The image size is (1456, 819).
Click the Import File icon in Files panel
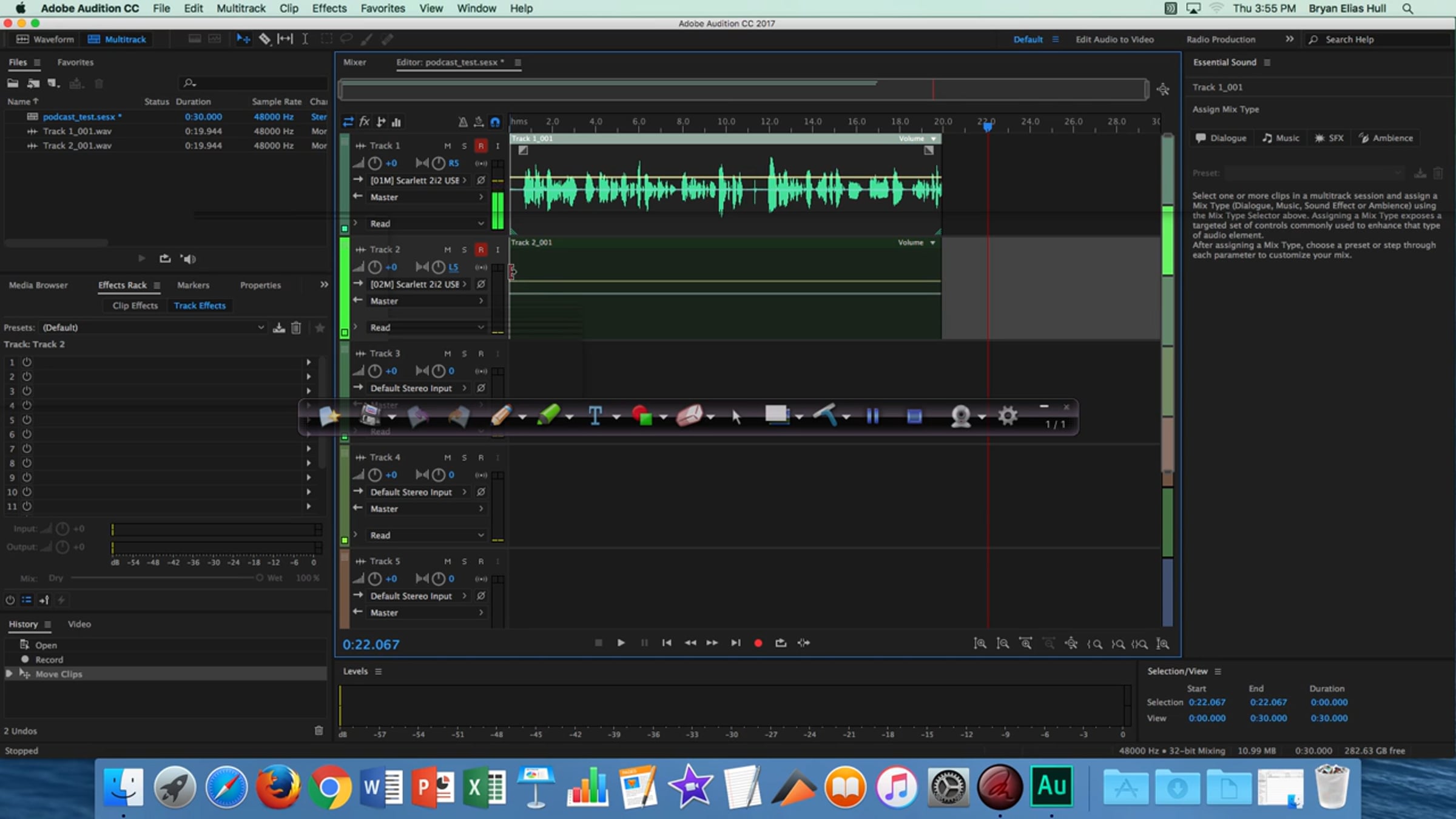pos(34,83)
